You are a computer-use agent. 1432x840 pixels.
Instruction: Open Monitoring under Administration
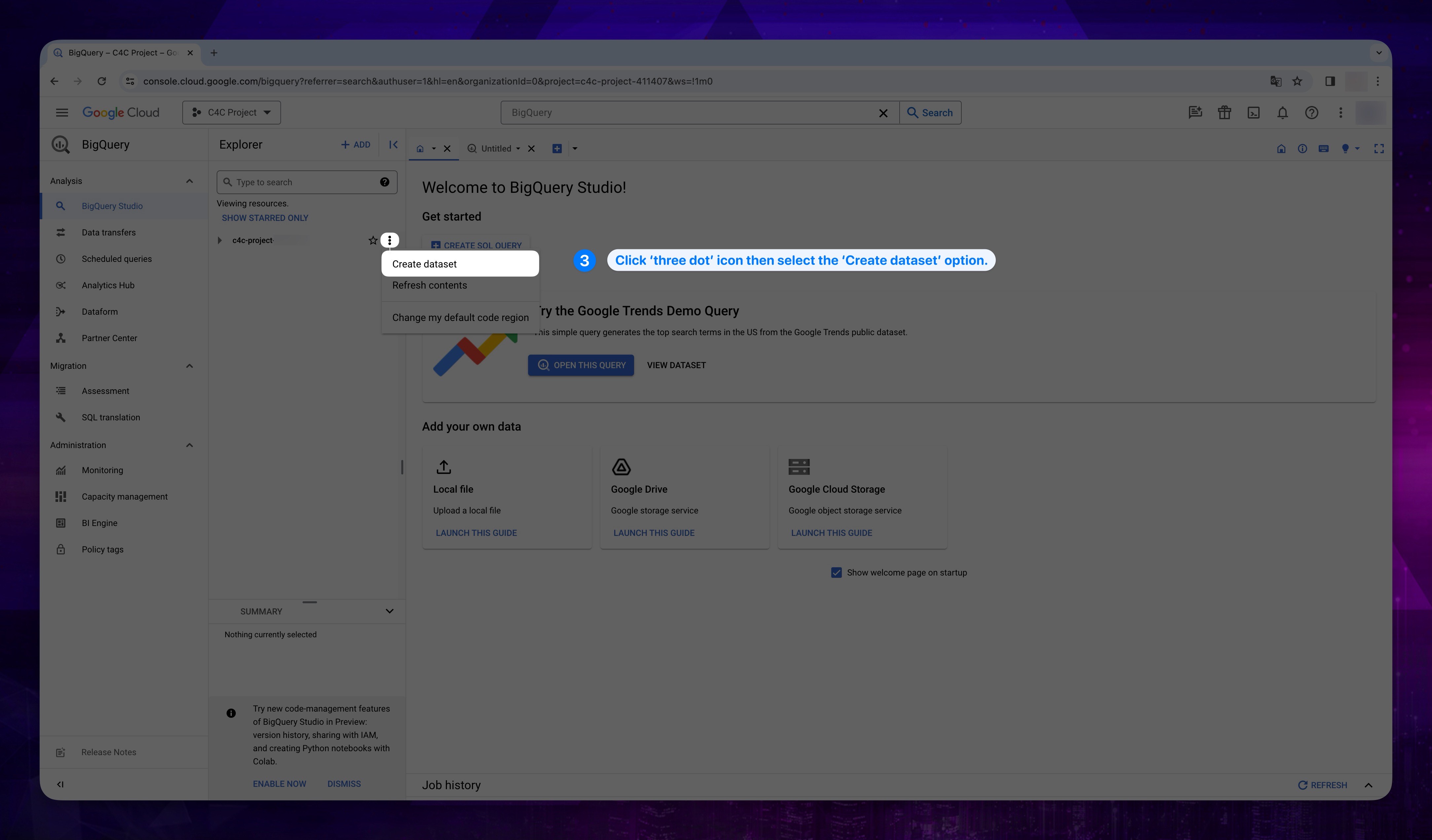[x=124, y=470]
